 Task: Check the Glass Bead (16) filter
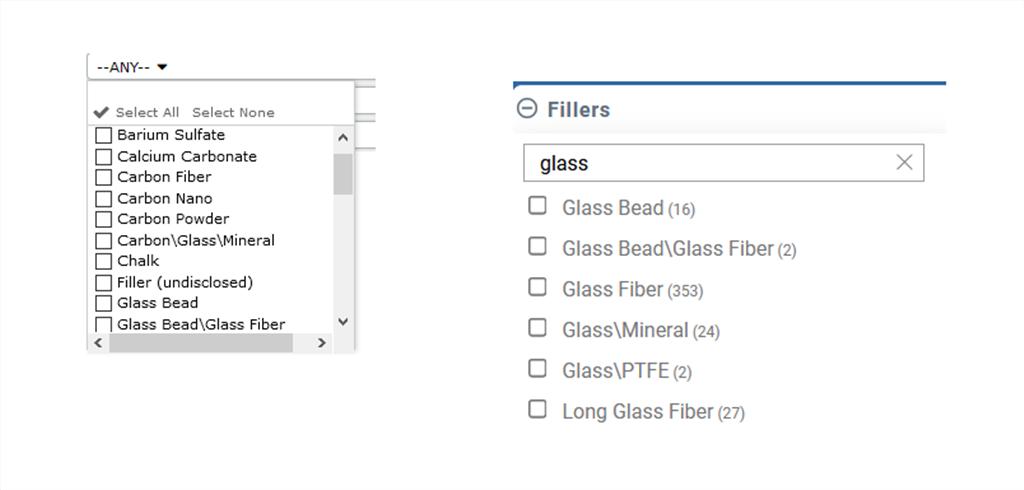(x=538, y=206)
